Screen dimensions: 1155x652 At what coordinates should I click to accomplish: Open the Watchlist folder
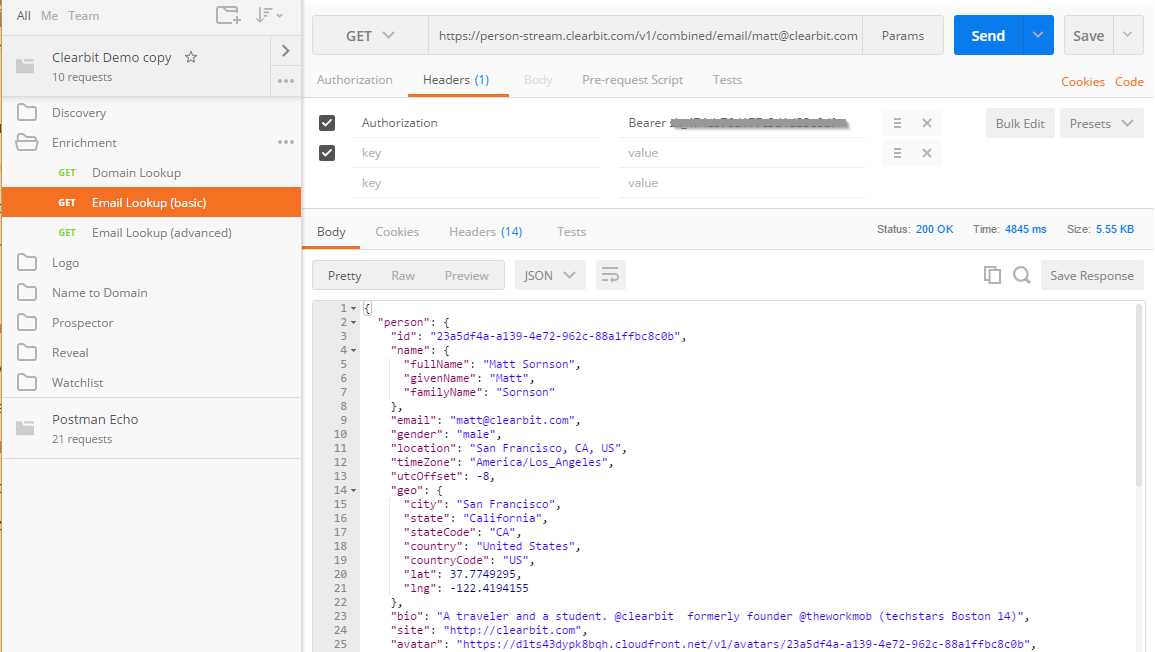[152, 382]
